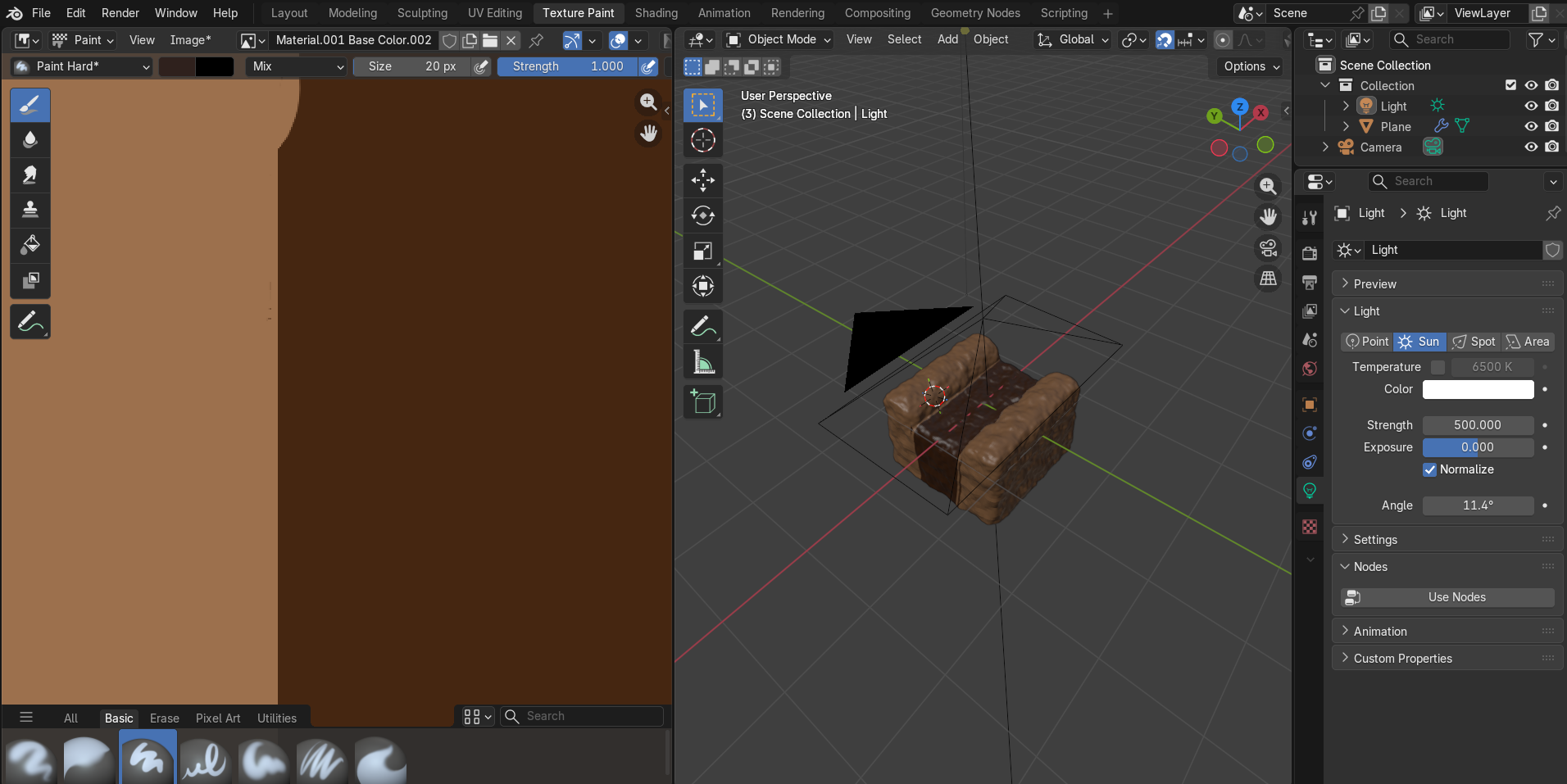Choose the Soften (blur drop) tool

[30, 140]
